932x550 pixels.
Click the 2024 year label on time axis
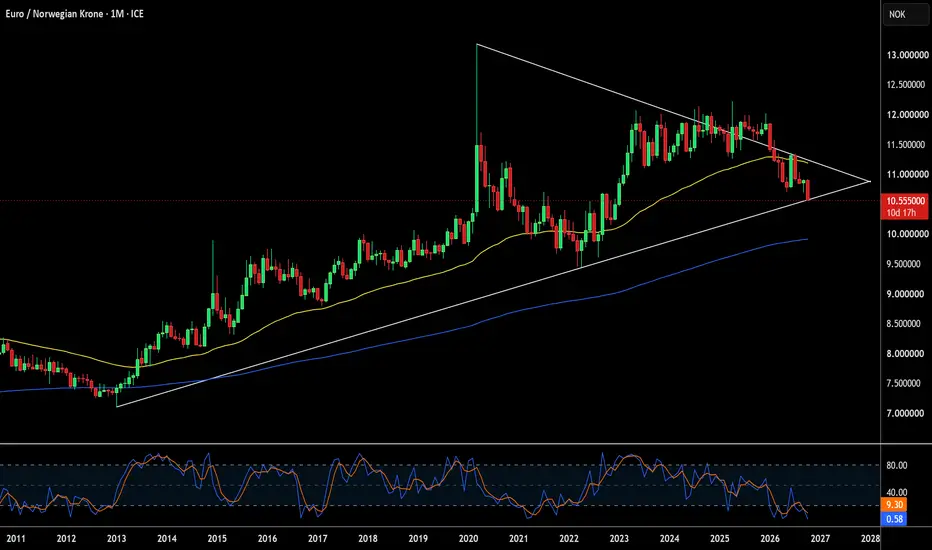click(x=669, y=539)
